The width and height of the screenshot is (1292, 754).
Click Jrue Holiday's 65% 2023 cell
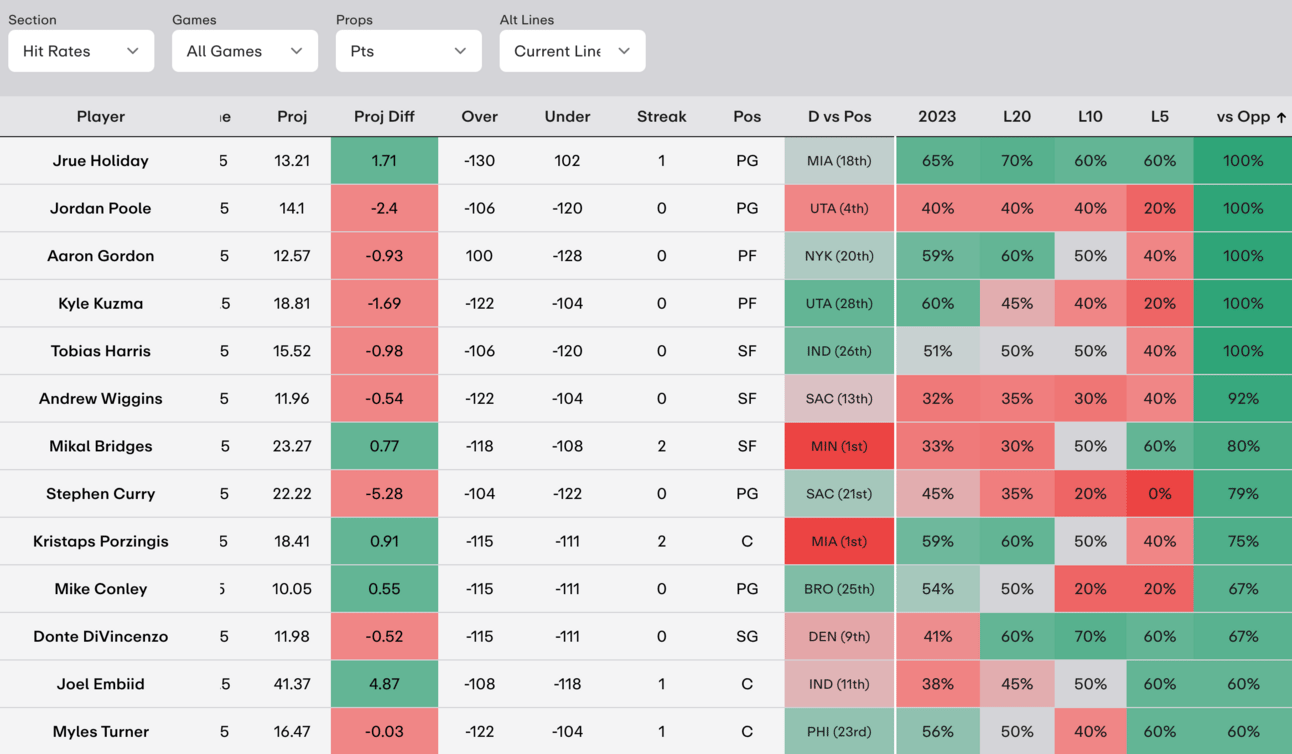pyautogui.click(x=938, y=160)
